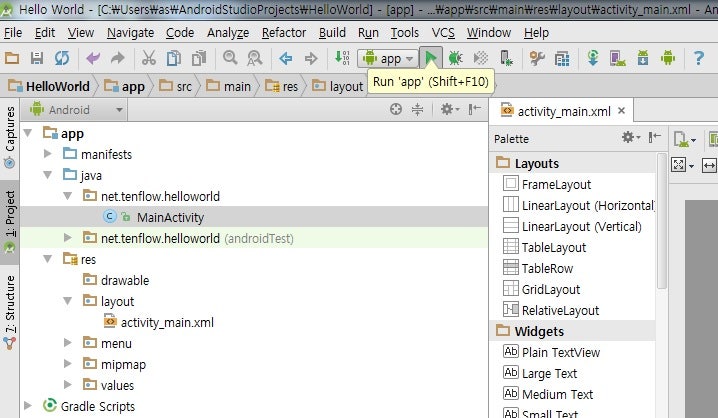
Task: Click the HelloWorld breadcrumb
Action: 49,86
